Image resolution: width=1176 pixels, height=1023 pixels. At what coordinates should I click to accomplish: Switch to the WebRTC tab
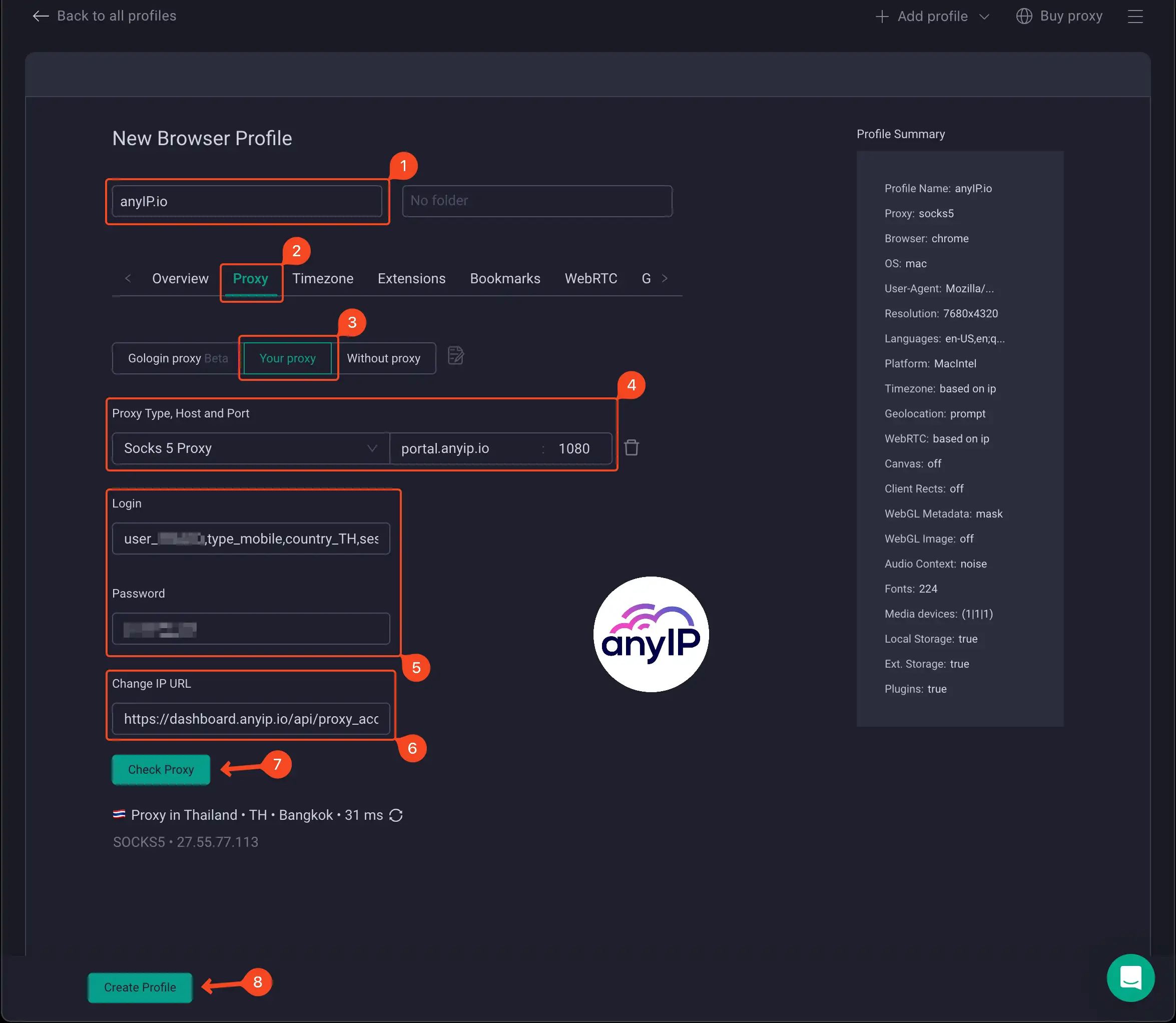pos(591,279)
